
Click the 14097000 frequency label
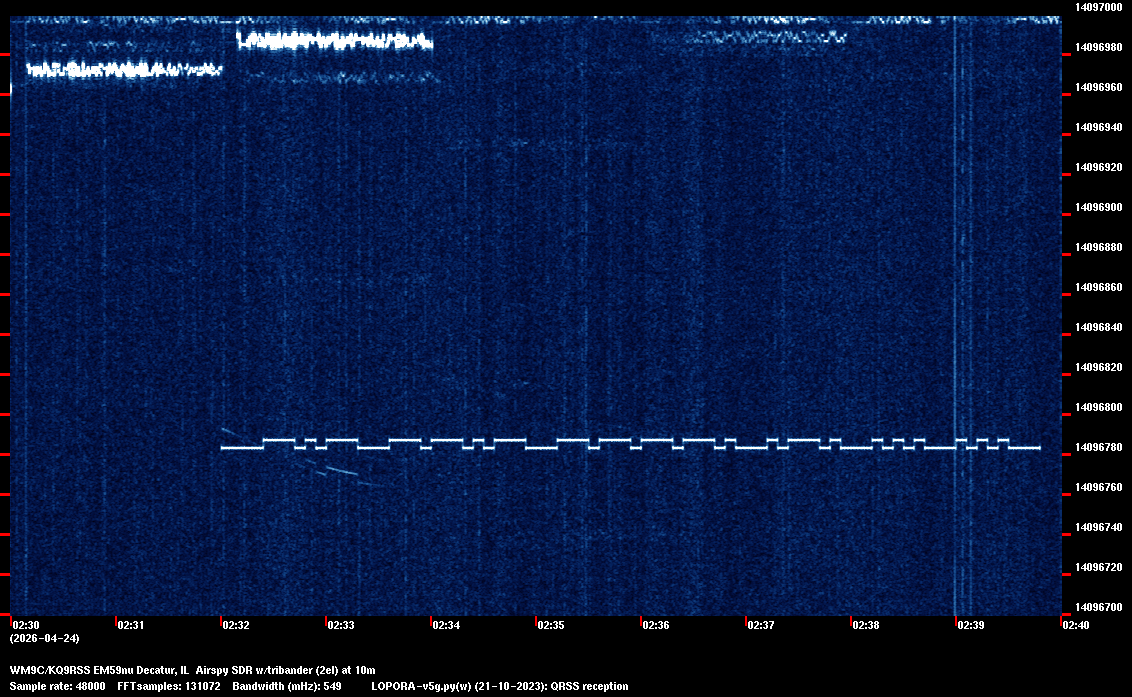[x=1098, y=7]
